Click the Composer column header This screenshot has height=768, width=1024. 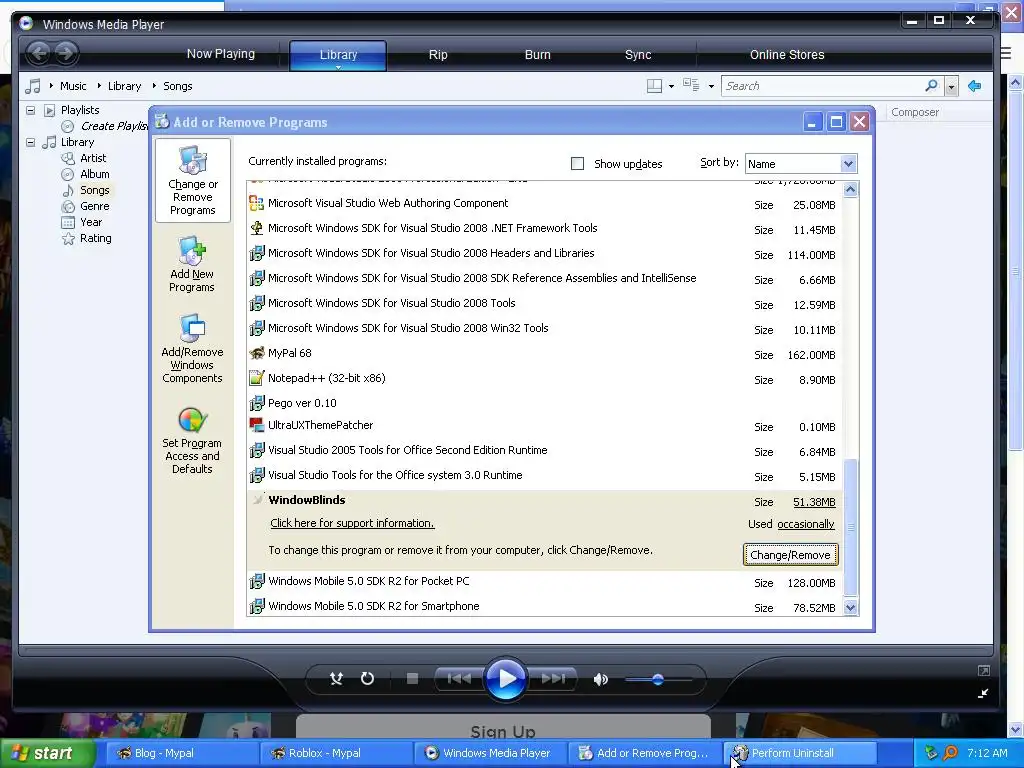point(915,112)
